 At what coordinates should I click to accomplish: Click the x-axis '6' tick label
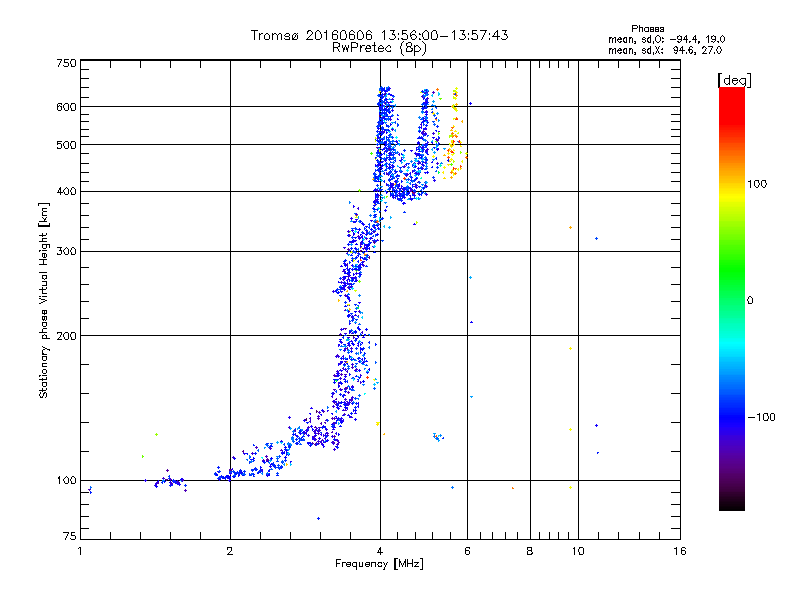pos(467,551)
